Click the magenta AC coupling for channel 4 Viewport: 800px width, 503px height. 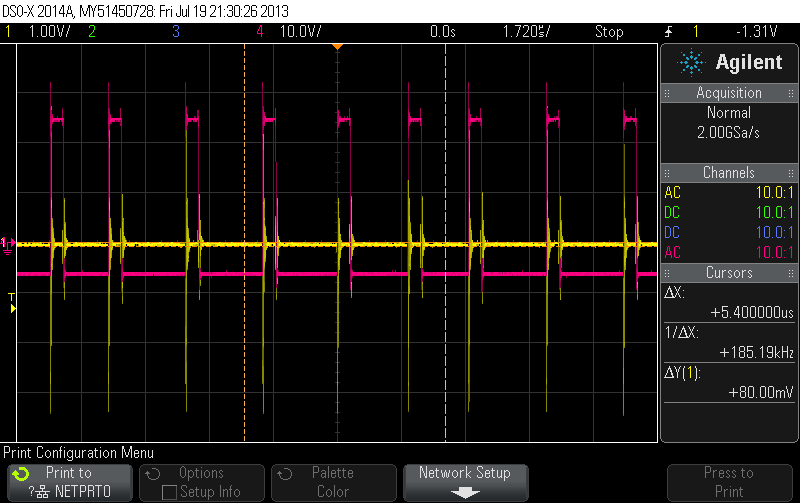tap(672, 253)
